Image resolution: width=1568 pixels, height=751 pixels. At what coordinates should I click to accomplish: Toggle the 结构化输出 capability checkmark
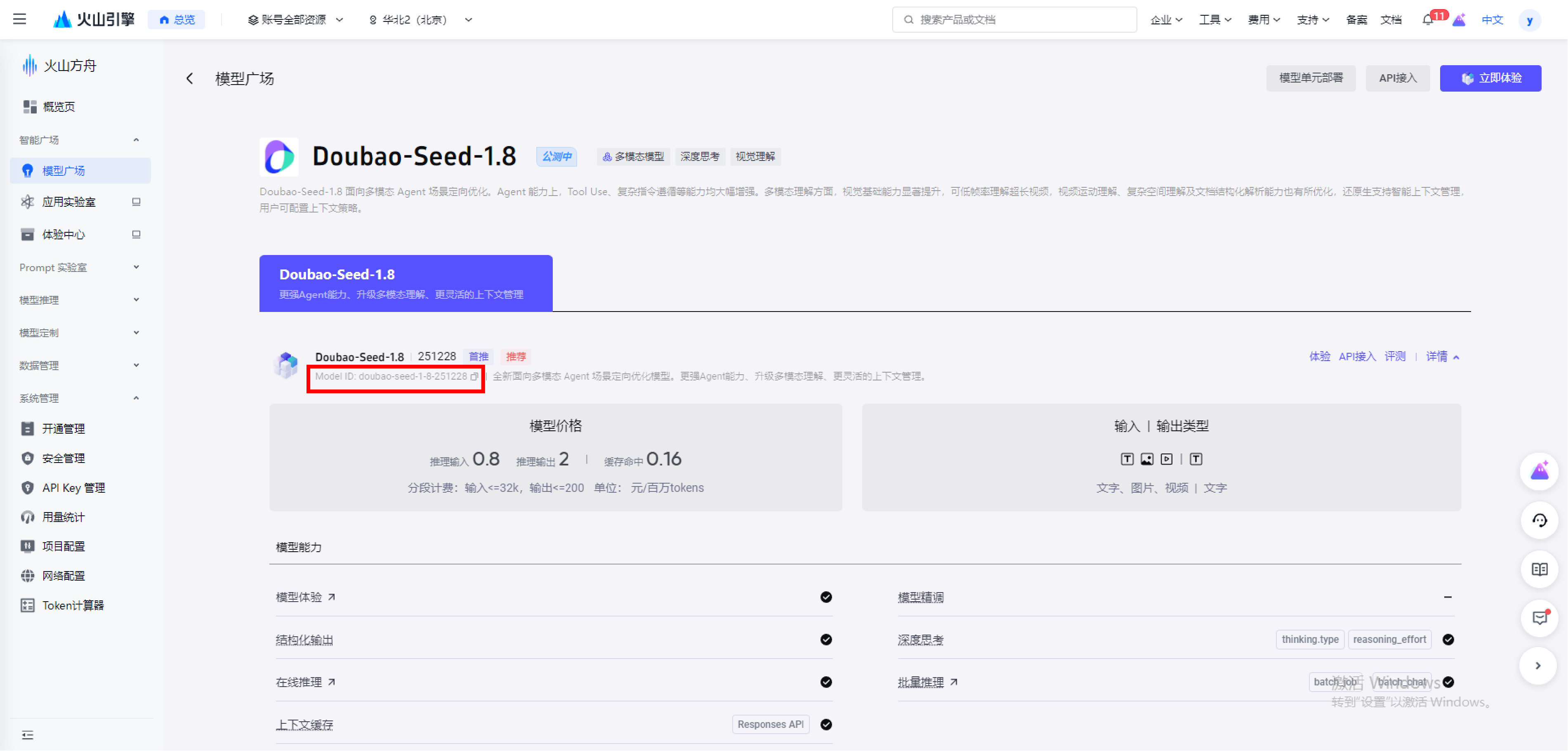826,640
